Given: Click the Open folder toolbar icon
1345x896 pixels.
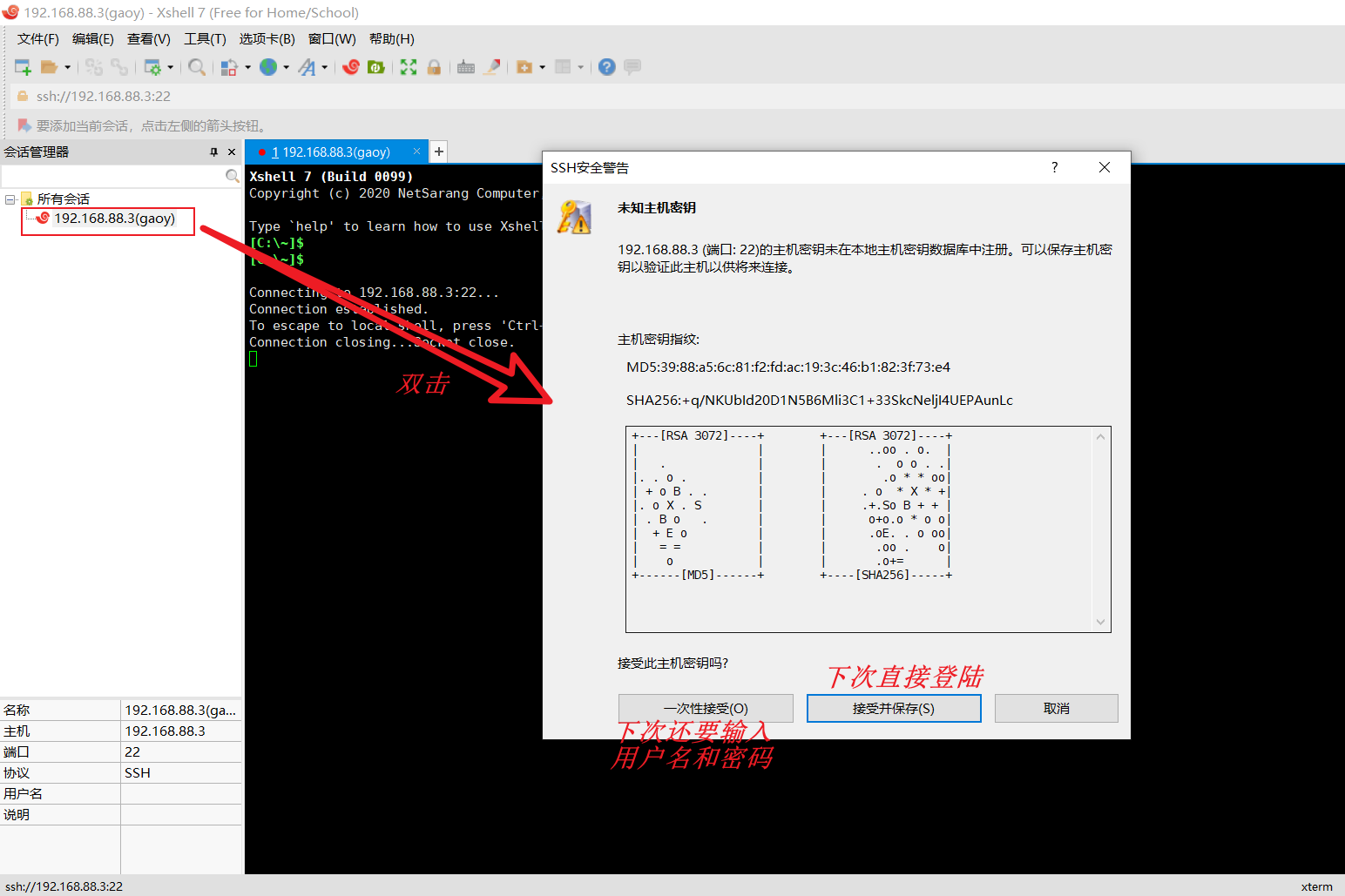Looking at the screenshot, I should [x=49, y=67].
